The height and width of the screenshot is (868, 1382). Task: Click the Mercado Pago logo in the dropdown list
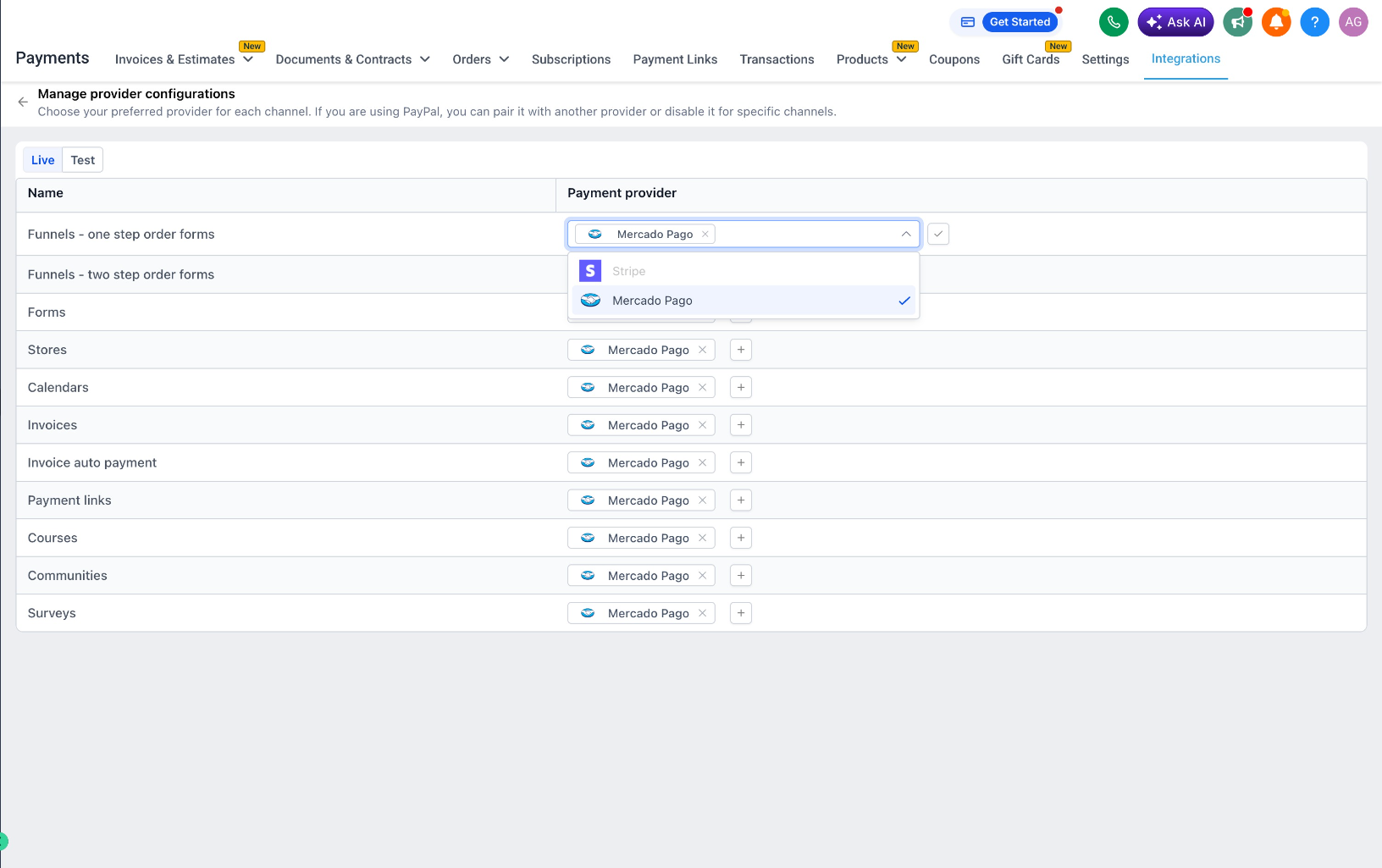tap(590, 301)
